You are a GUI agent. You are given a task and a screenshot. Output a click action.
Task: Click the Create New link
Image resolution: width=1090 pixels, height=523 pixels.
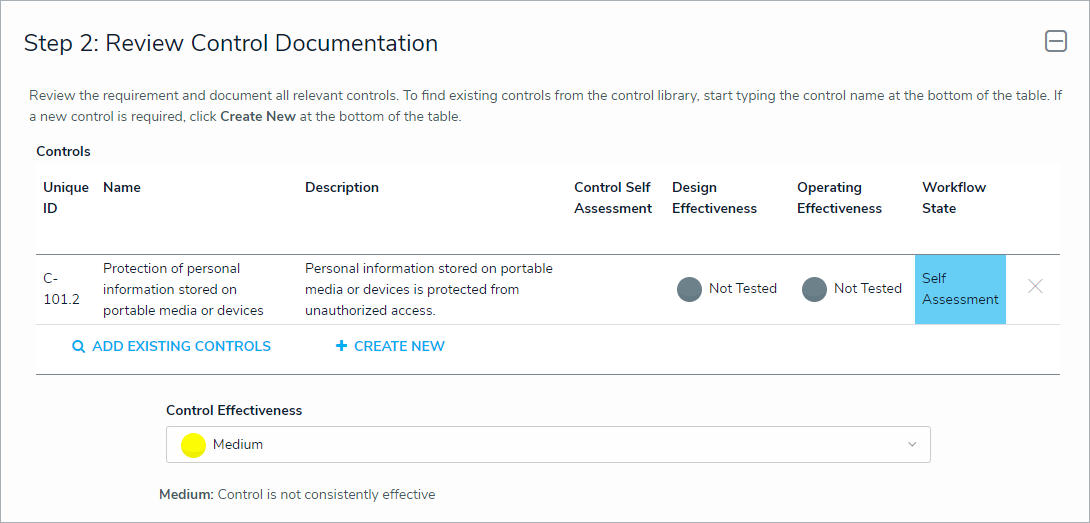click(399, 346)
